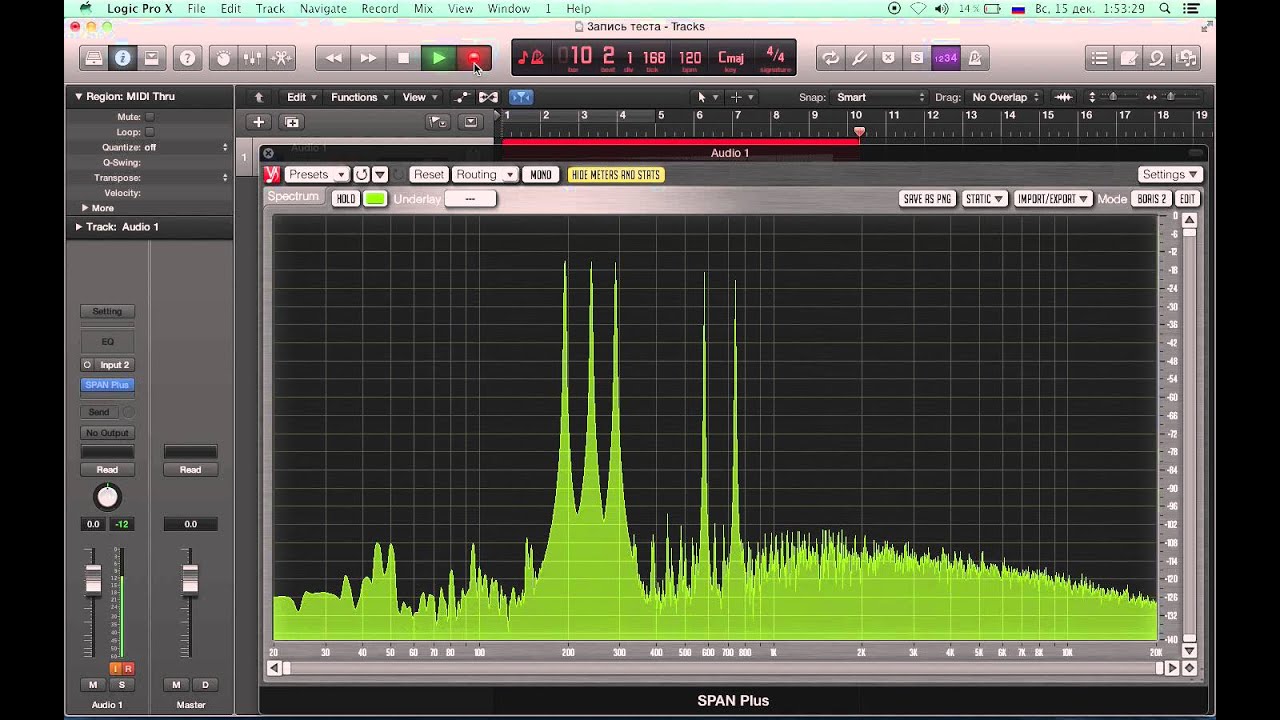This screenshot has width=1280, height=720.
Task: Open the Navigate menu
Action: click(x=323, y=9)
